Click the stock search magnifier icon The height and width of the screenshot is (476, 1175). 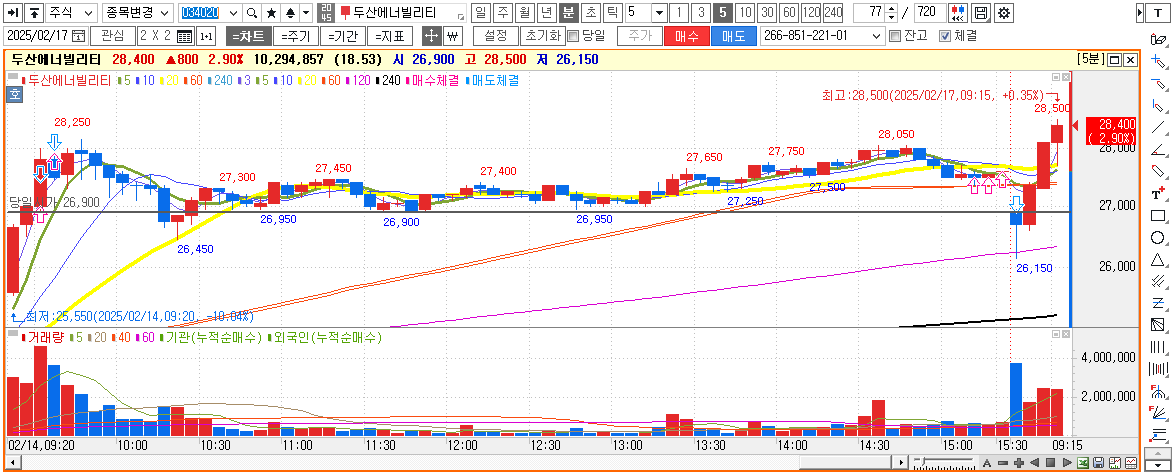[253, 13]
